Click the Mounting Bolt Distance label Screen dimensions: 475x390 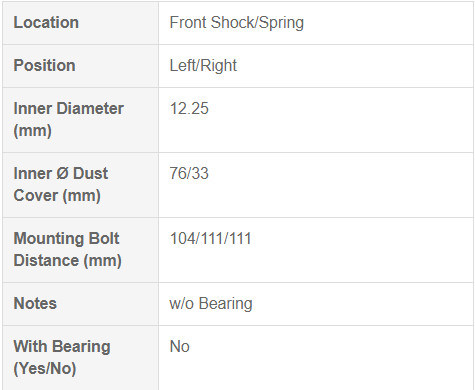click(67, 249)
